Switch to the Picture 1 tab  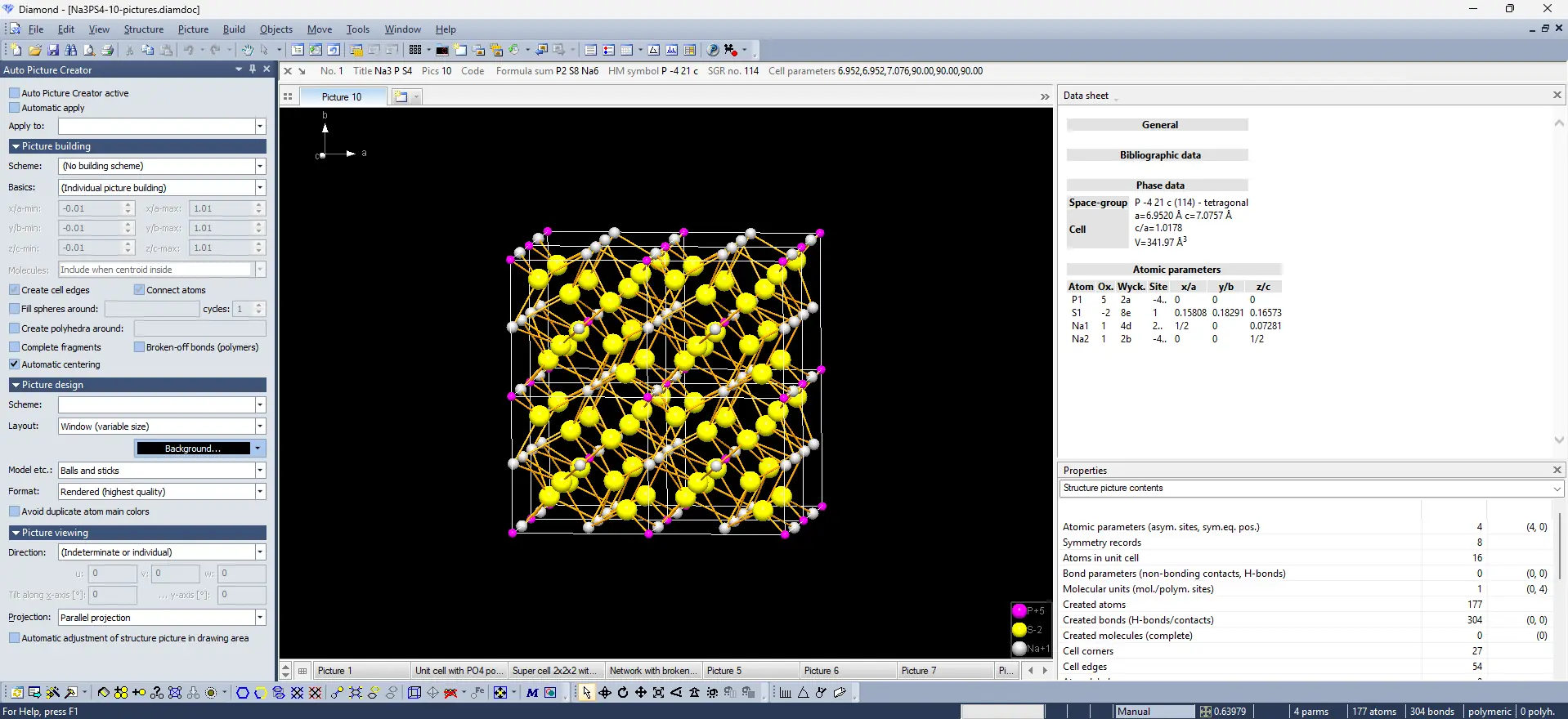[x=360, y=671]
